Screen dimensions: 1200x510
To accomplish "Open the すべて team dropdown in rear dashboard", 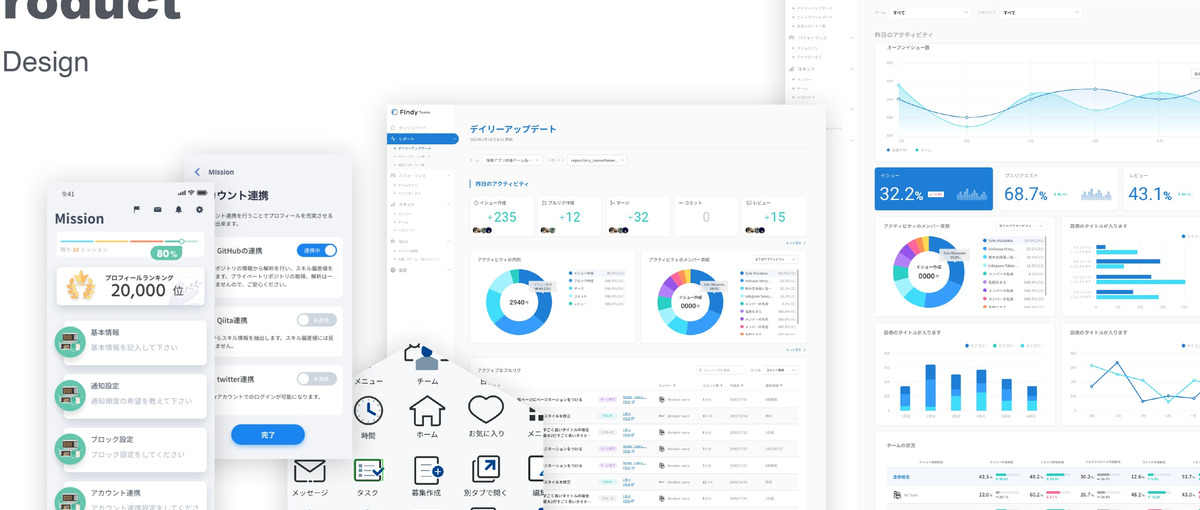I will point(930,13).
